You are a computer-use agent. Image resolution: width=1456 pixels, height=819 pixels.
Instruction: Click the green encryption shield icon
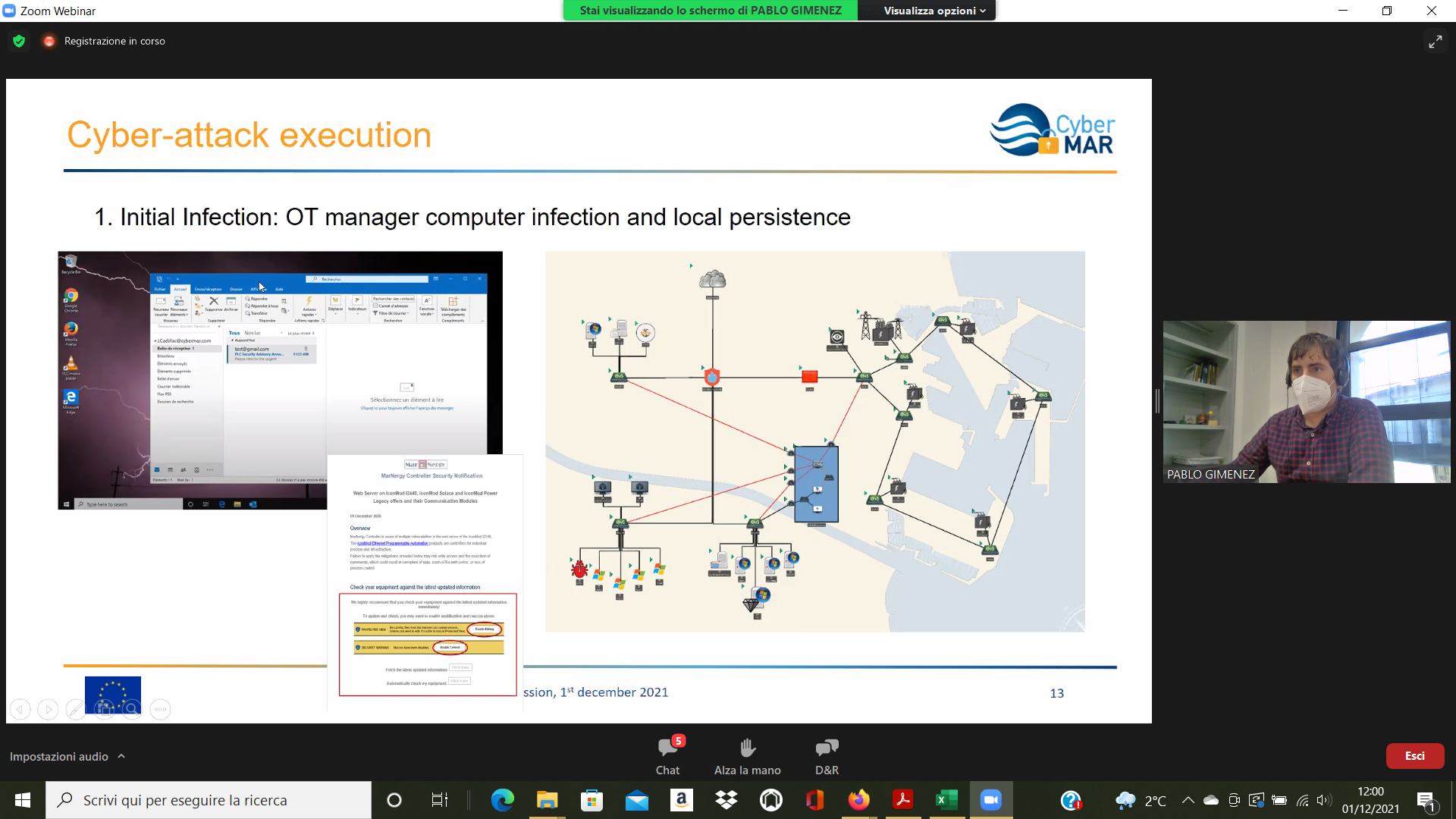[19, 41]
